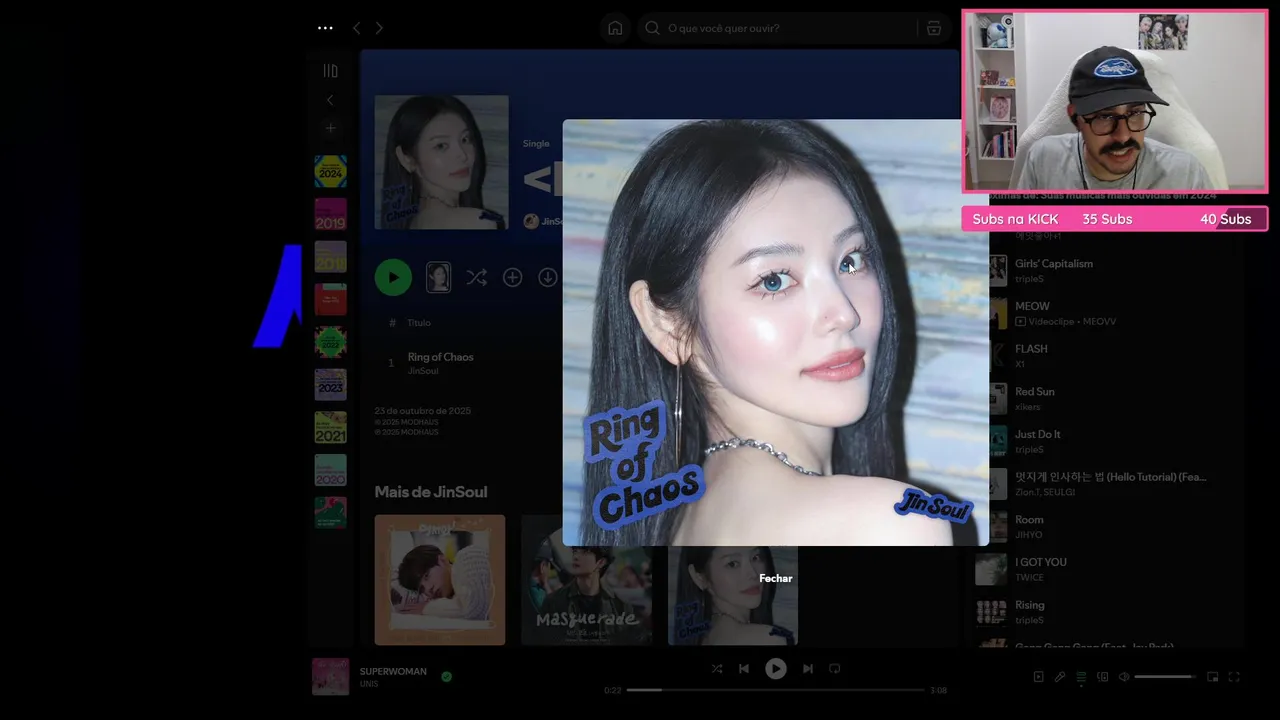Click the small cover preview next to play
1280x720 pixels.
point(438,277)
